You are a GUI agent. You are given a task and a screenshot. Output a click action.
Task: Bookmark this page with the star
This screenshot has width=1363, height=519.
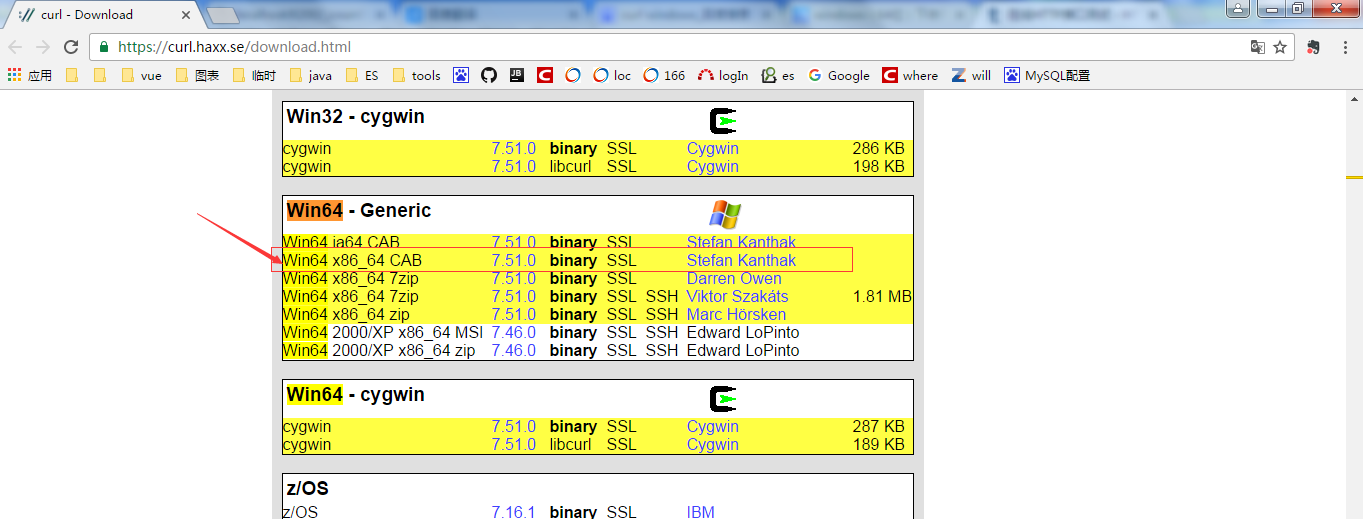coord(1280,47)
